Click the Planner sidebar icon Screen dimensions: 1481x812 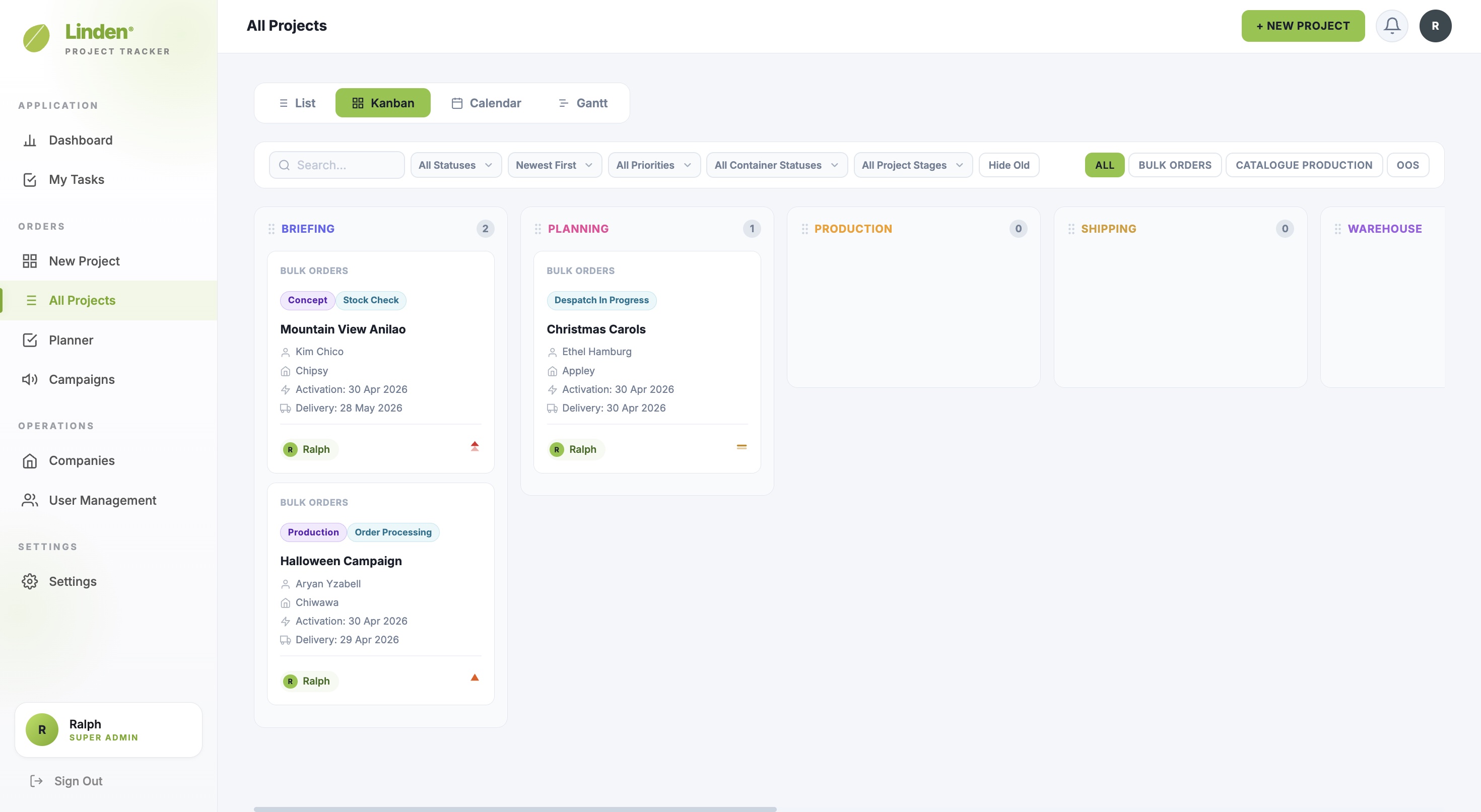[x=30, y=341]
